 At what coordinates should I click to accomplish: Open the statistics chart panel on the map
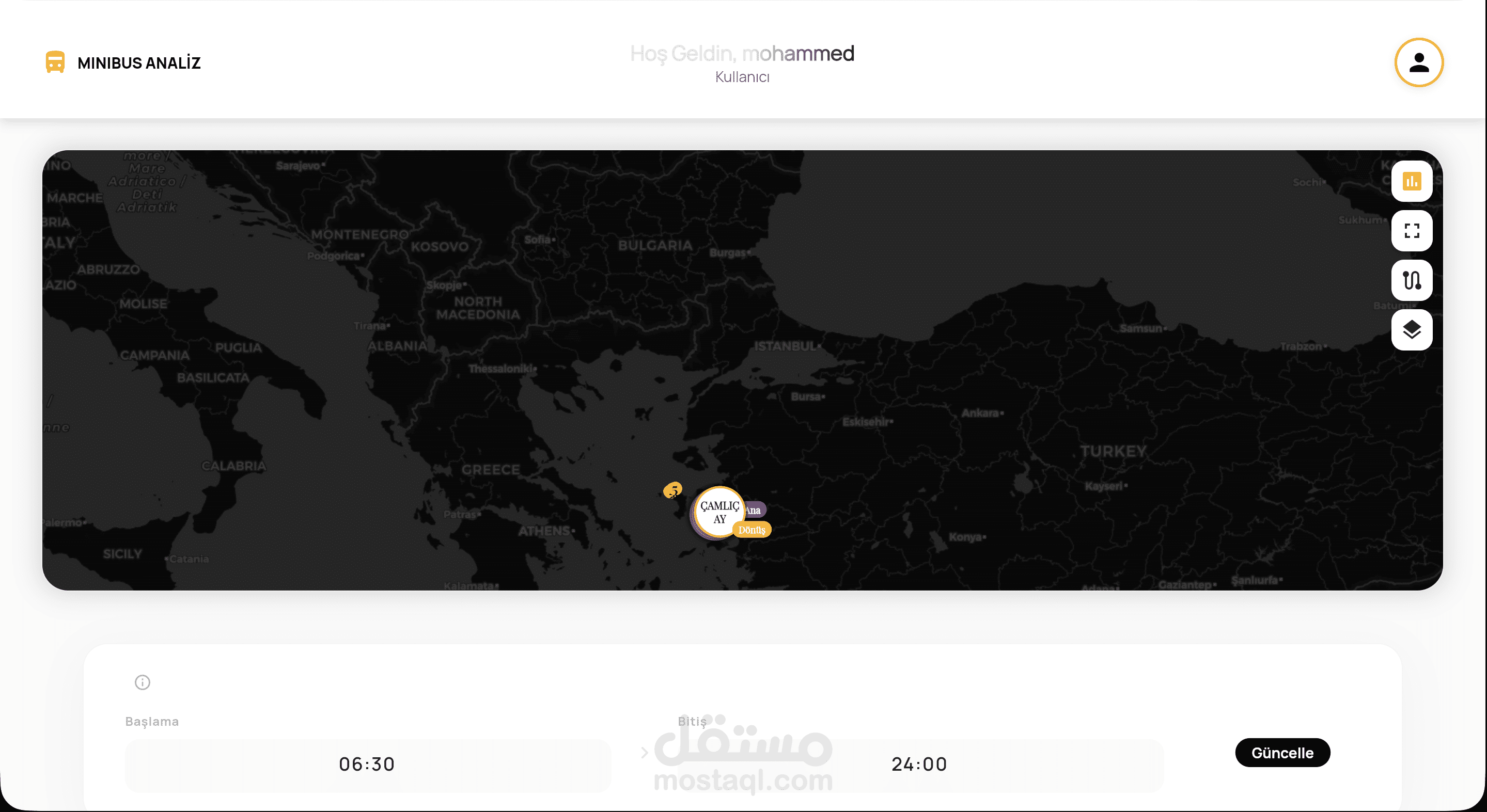1412,181
